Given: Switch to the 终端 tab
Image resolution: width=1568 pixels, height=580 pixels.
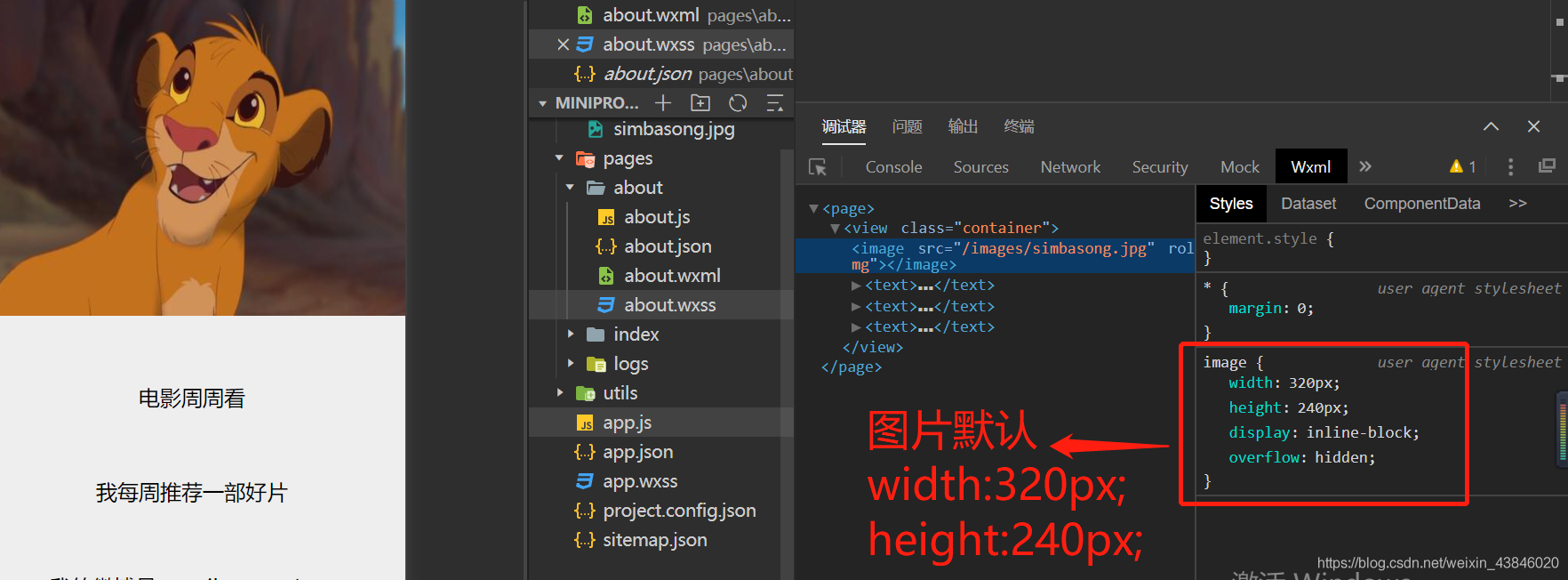Looking at the screenshot, I should (1019, 126).
